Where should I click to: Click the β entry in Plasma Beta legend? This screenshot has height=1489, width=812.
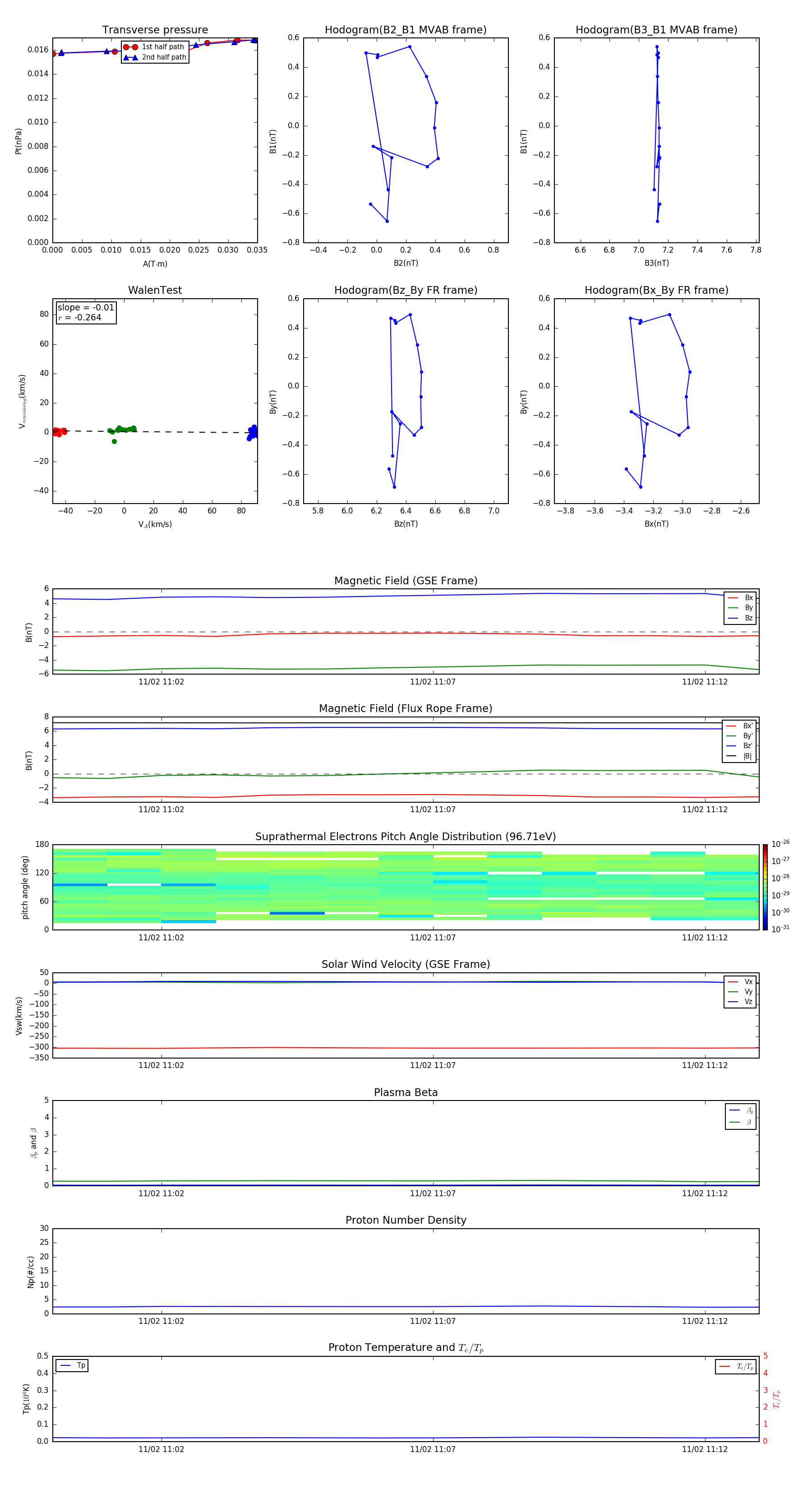coord(742,1122)
